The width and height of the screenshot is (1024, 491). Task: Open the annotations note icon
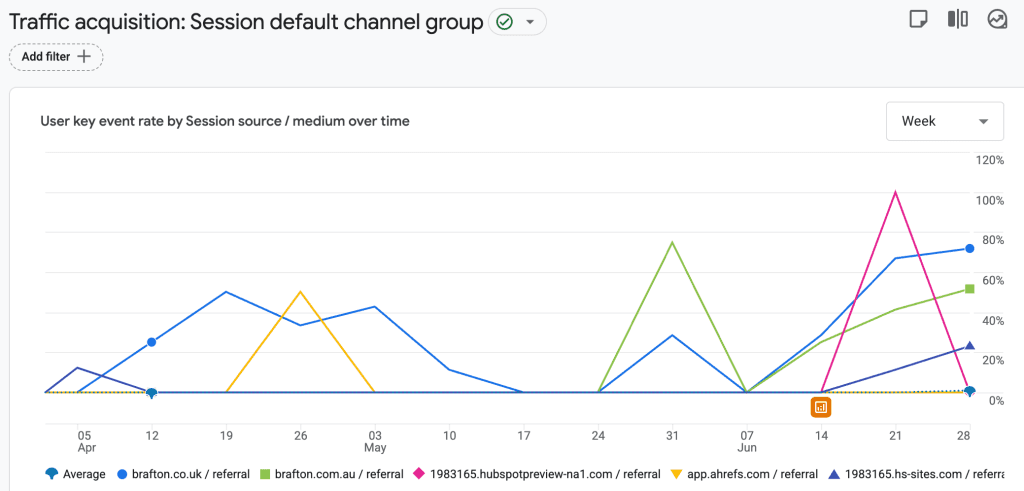pos(918,20)
